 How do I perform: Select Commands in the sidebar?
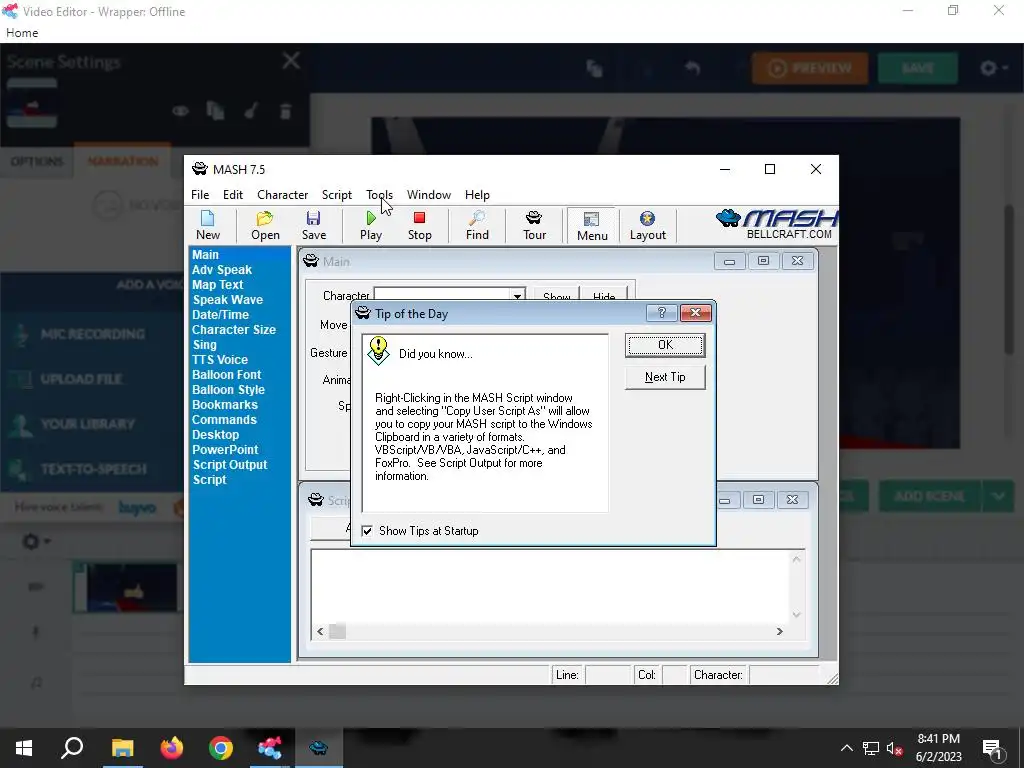(x=224, y=420)
